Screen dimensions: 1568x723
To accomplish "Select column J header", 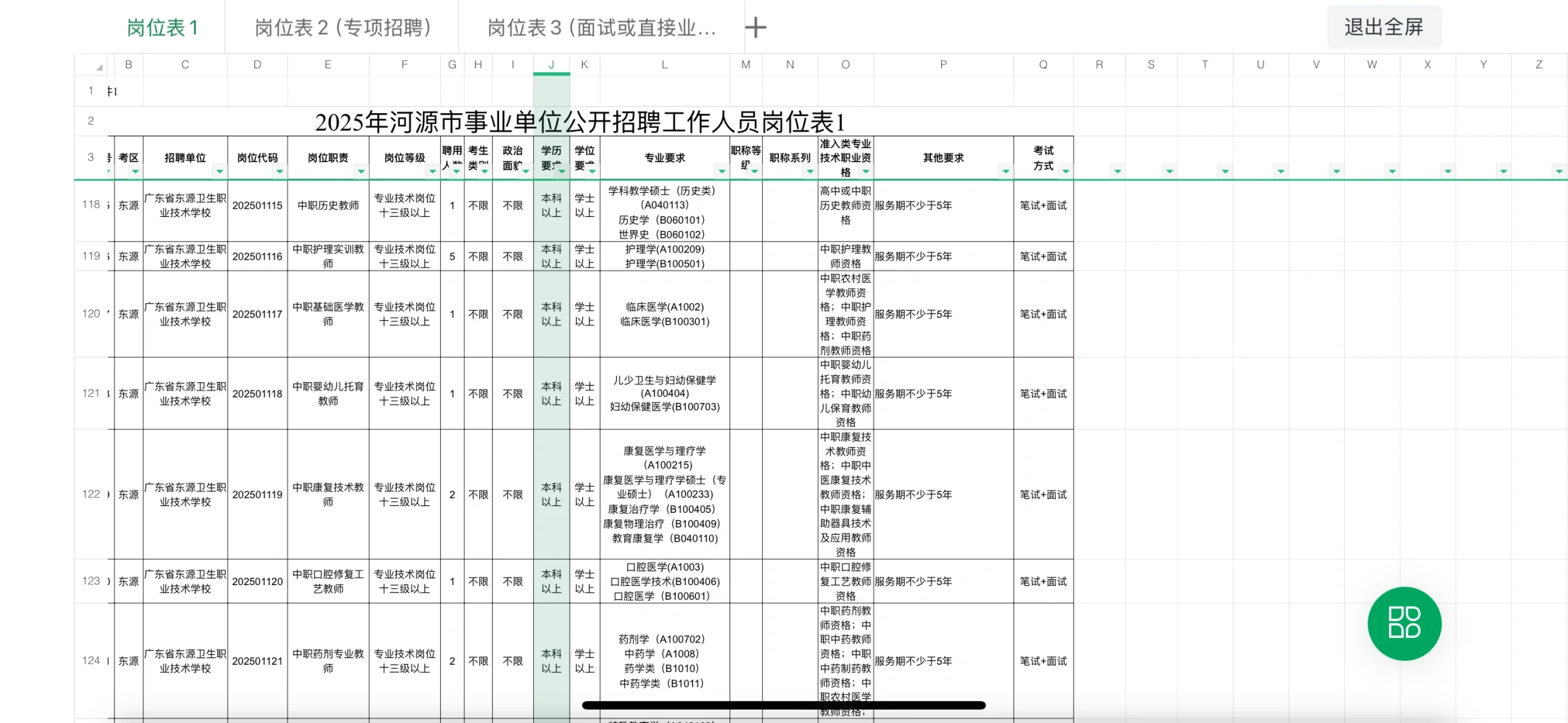I will (551, 65).
